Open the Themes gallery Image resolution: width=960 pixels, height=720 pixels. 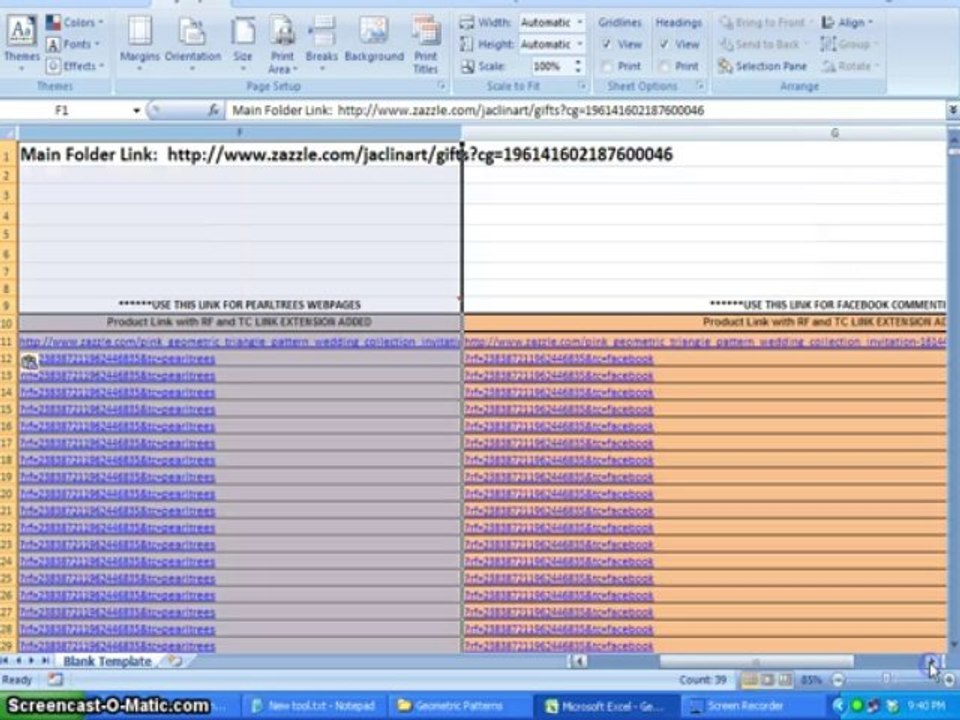21,43
